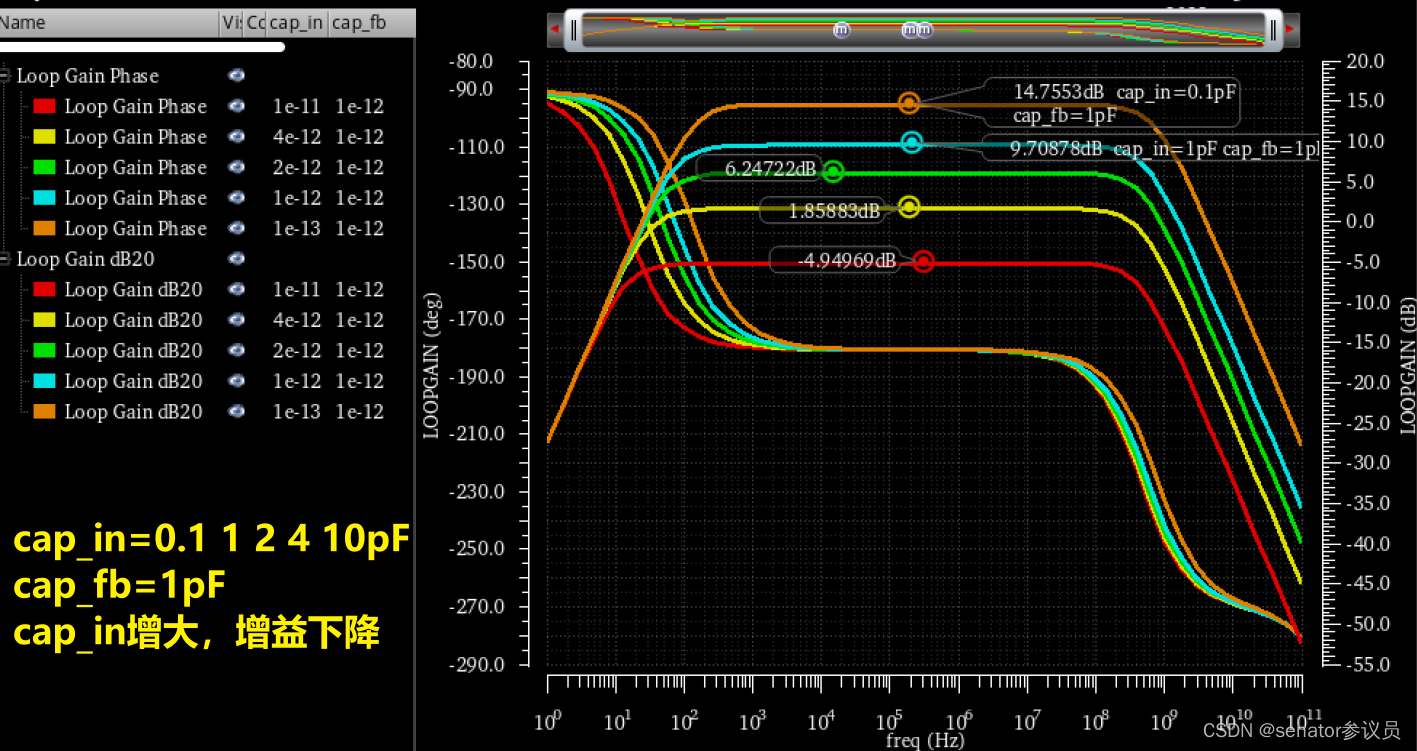Screen dimensions: 1417x751
Task: Click yellow color swatch of Loop Gain Phase
Action: click(x=44, y=137)
